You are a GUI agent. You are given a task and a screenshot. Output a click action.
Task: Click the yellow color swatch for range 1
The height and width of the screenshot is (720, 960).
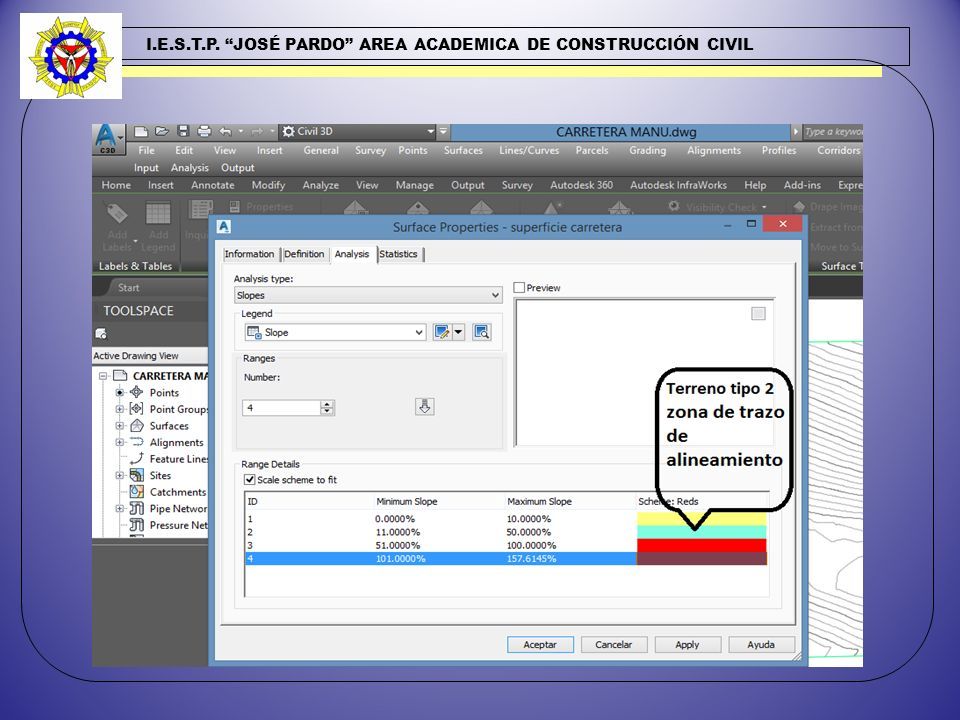(x=702, y=519)
